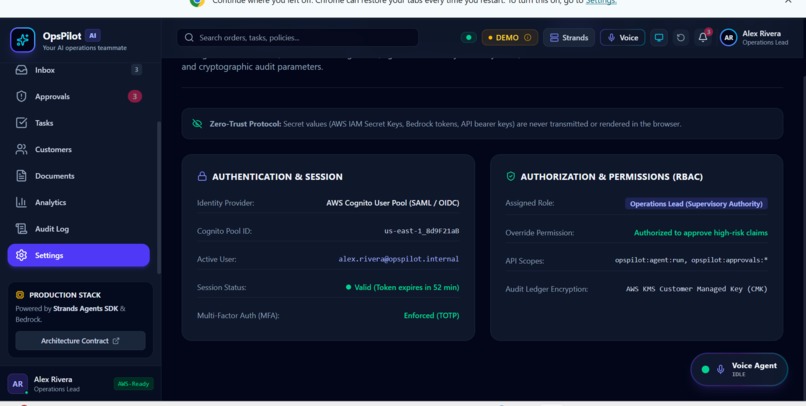Open the Audit Log page
This screenshot has height=406, width=806.
[x=78, y=229]
